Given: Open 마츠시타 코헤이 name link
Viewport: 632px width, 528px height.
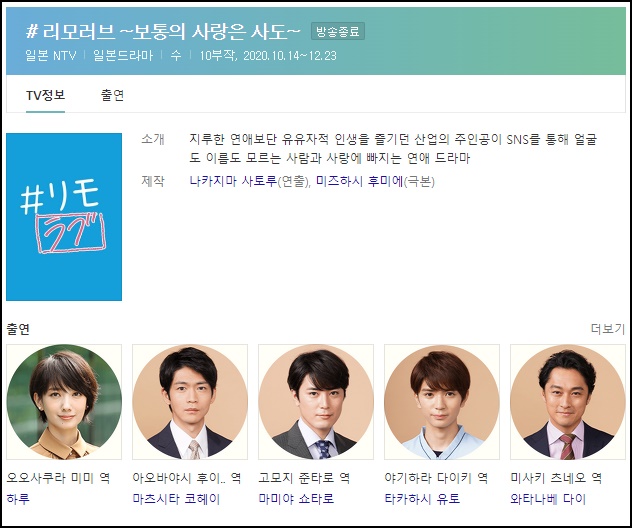Looking at the screenshot, I should coord(176,499).
